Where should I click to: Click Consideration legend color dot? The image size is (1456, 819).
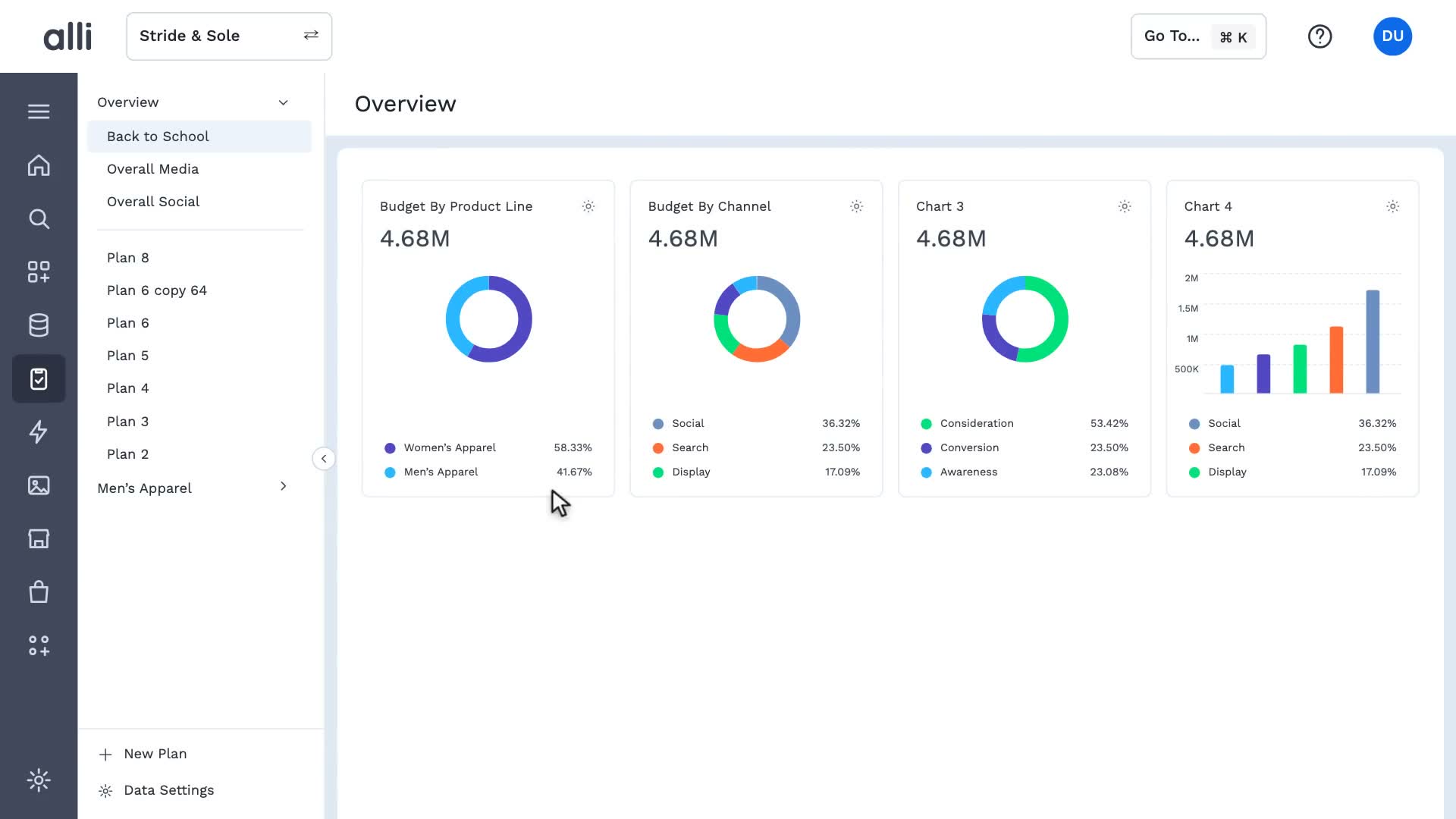point(926,424)
